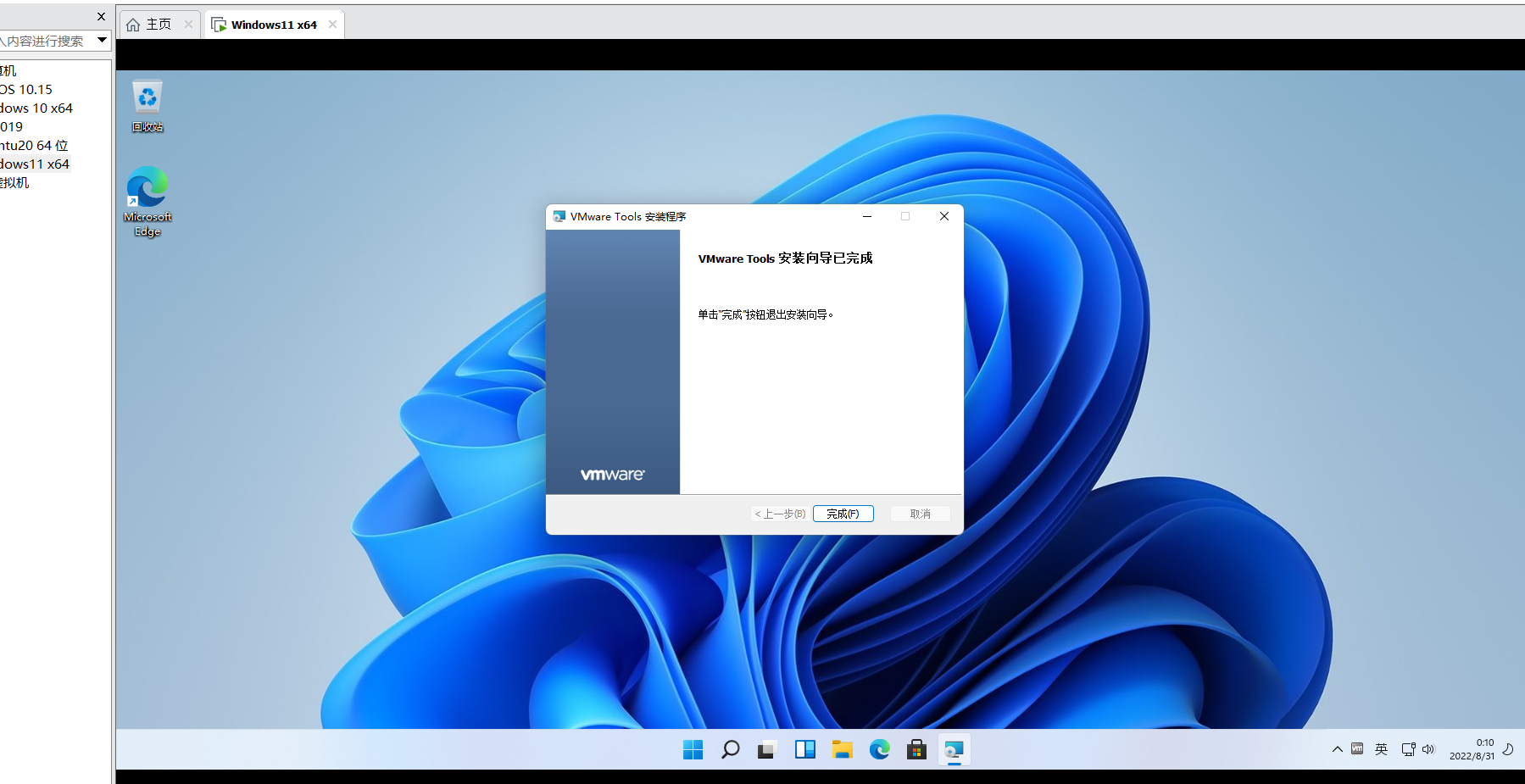The width and height of the screenshot is (1525, 784).
Task: Select the Windows 10 x64 virtual machine
Action: (x=36, y=108)
